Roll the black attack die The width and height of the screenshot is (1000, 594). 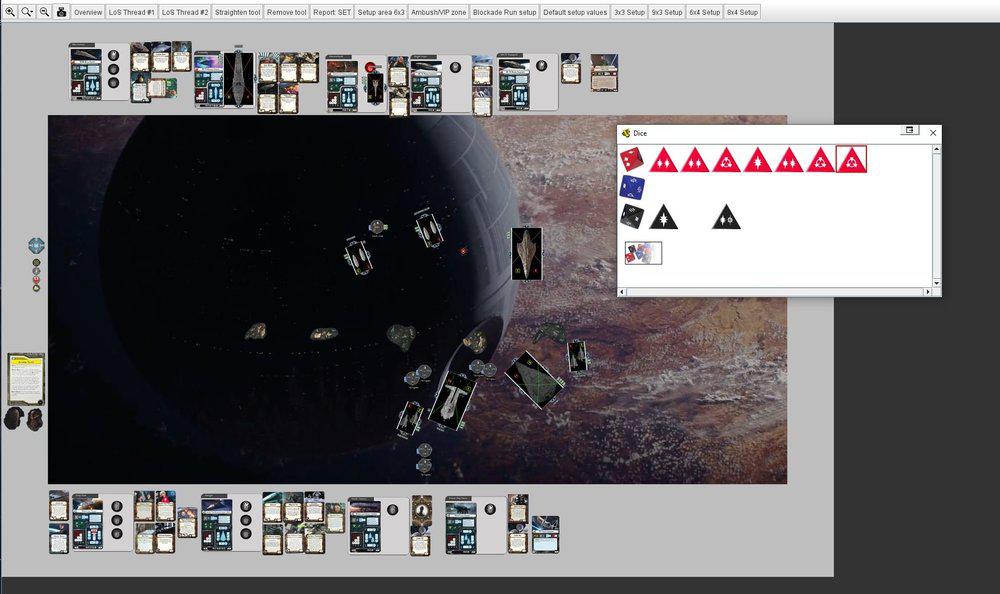click(631, 216)
